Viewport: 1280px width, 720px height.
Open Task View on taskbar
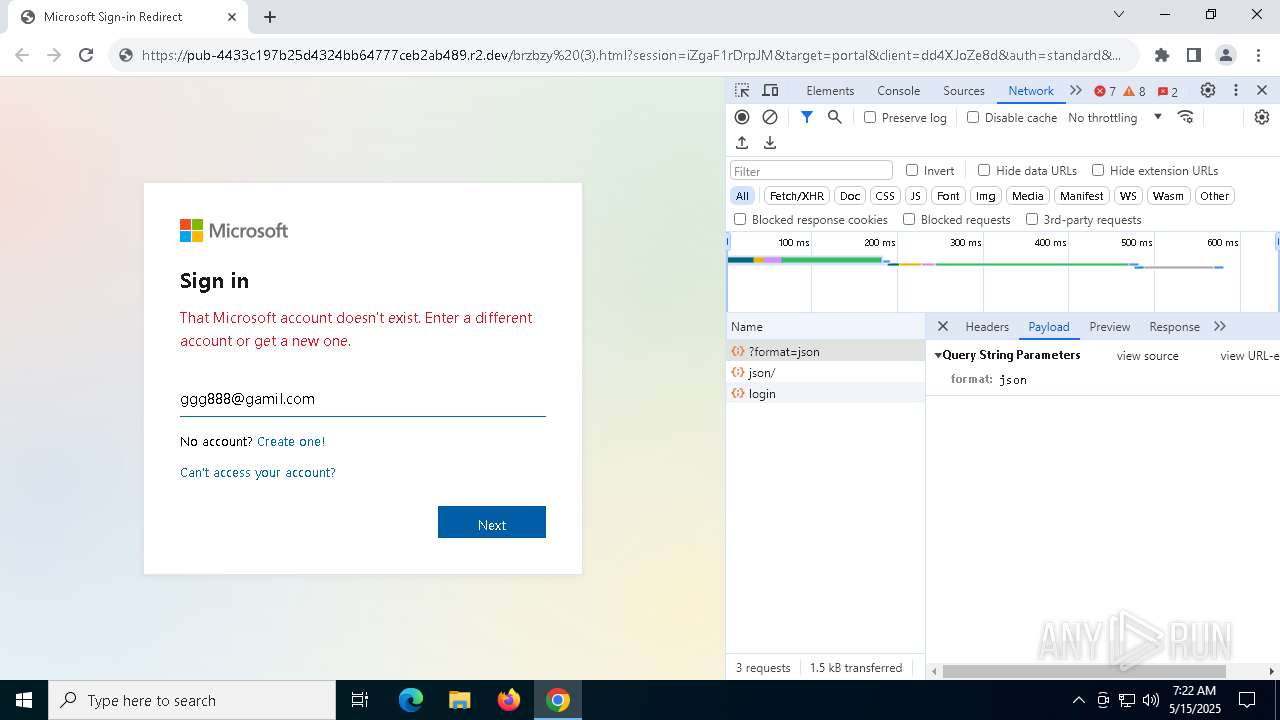coord(360,700)
